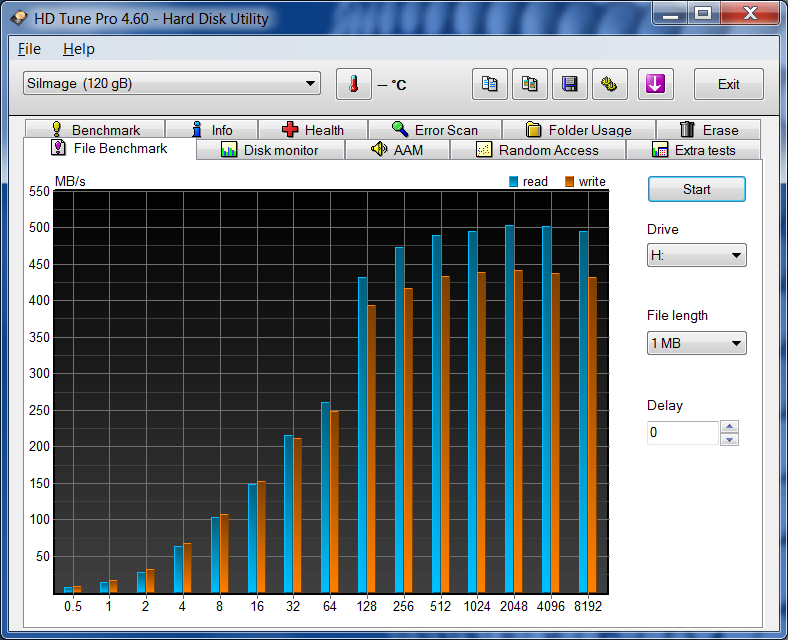Open the Random Access tab
788x640 pixels.
pos(537,150)
